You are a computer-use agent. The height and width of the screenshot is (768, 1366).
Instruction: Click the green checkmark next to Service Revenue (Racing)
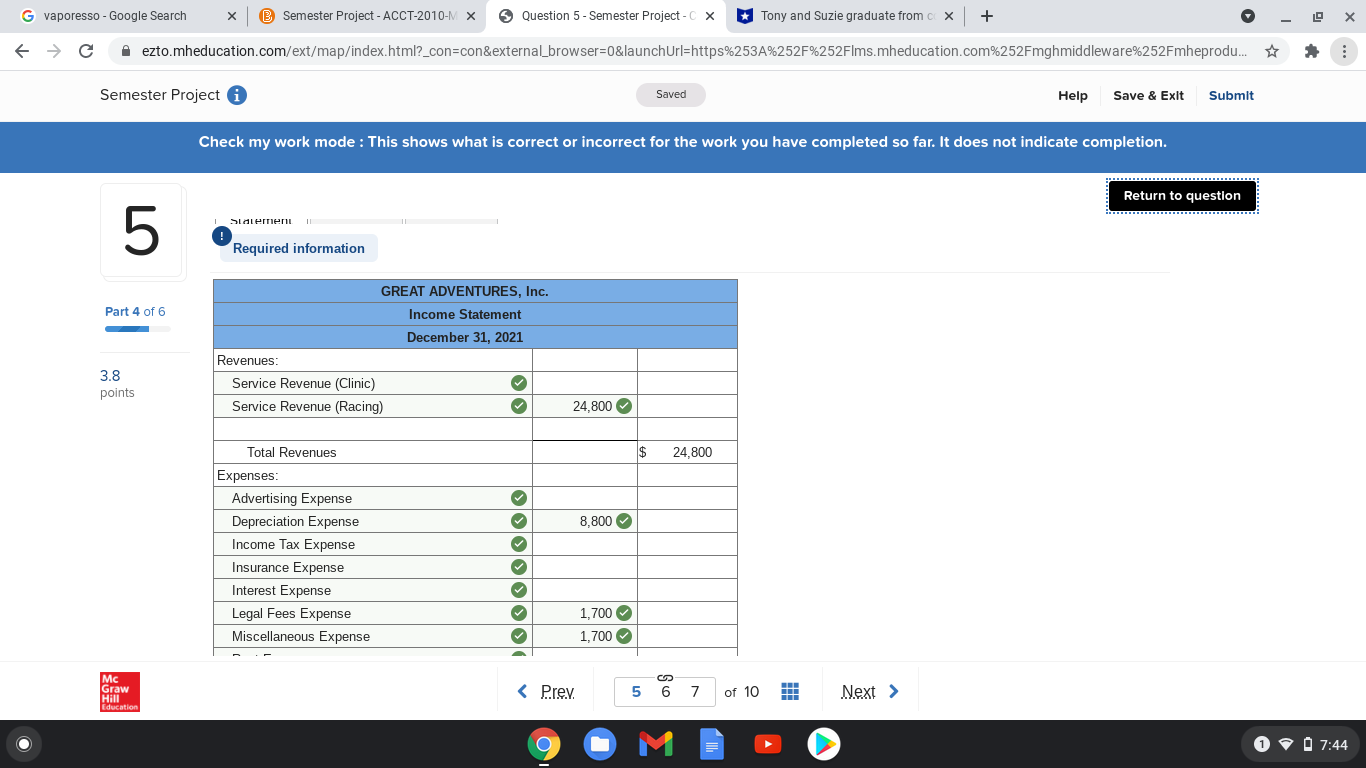[518, 406]
